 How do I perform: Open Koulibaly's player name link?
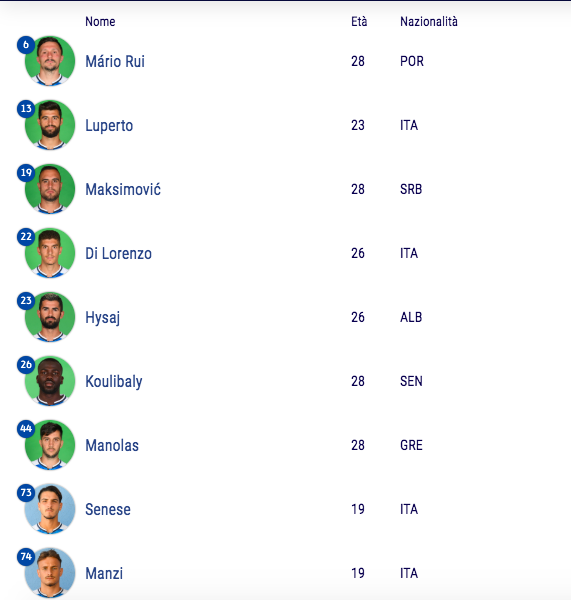click(x=114, y=382)
